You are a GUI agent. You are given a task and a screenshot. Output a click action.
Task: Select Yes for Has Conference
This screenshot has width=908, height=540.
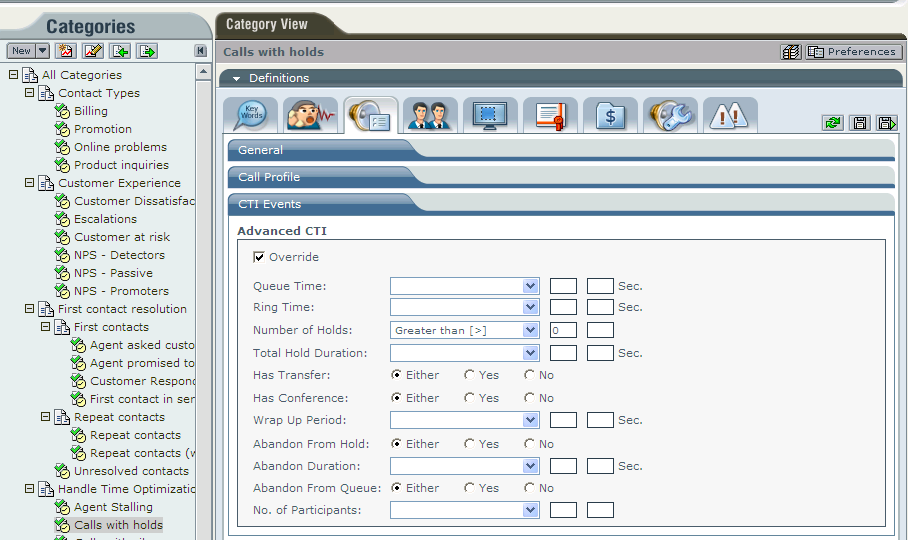point(469,398)
